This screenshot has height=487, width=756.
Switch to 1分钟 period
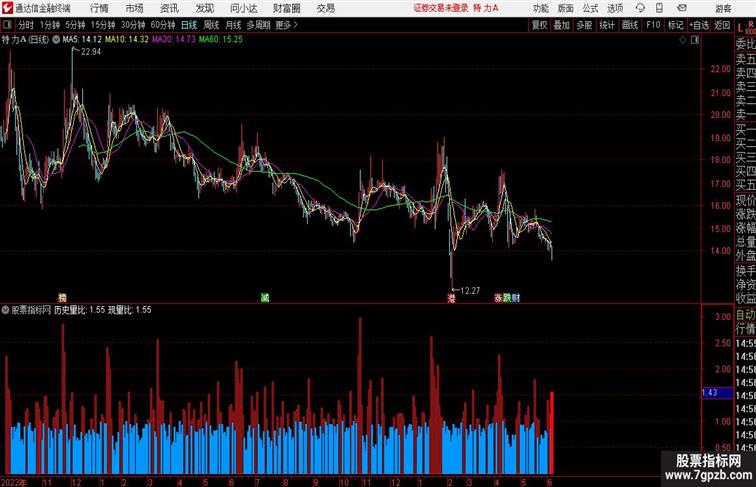tap(50, 25)
